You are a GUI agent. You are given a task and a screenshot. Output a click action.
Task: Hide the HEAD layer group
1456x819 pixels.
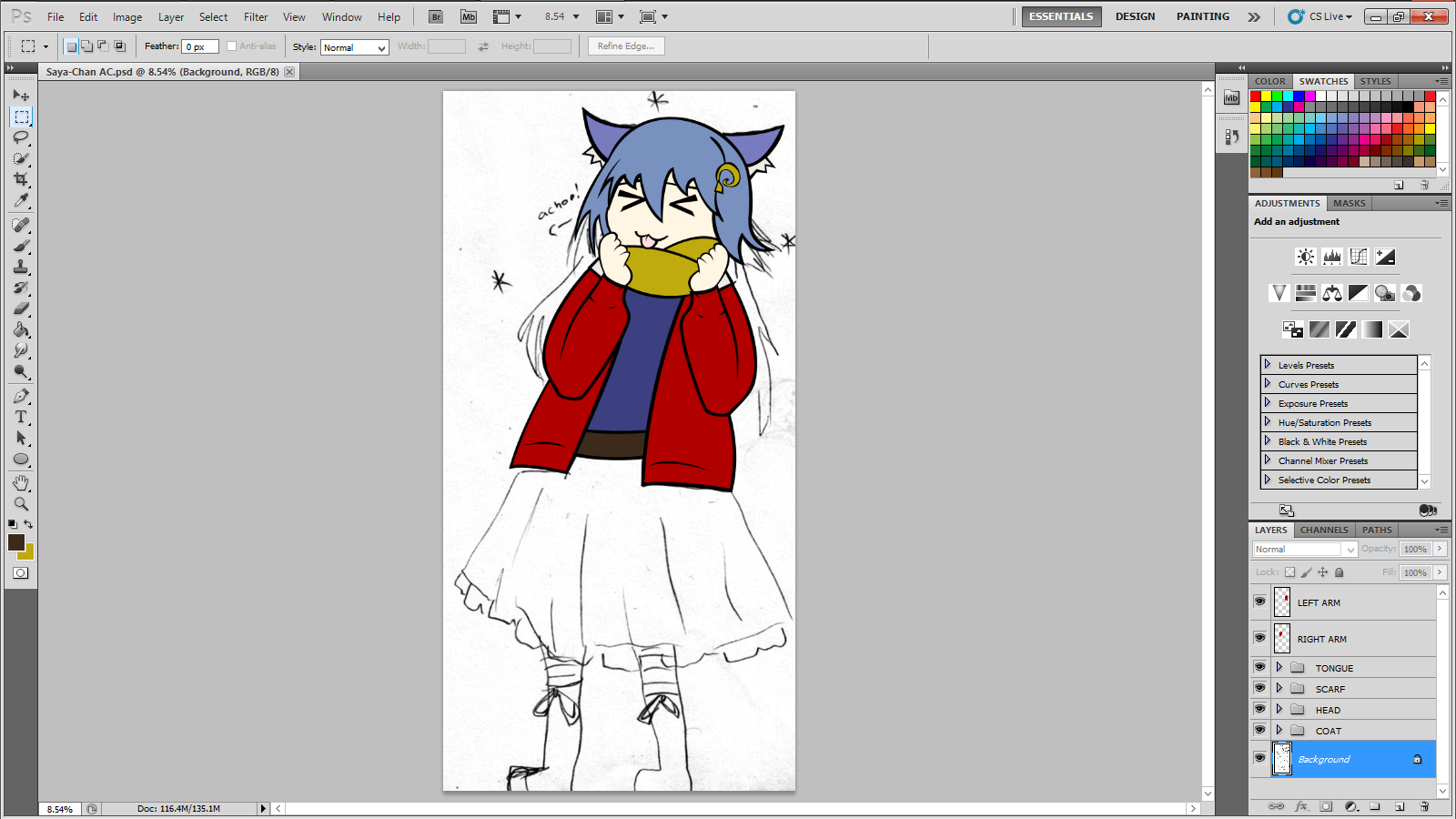[x=1259, y=709]
